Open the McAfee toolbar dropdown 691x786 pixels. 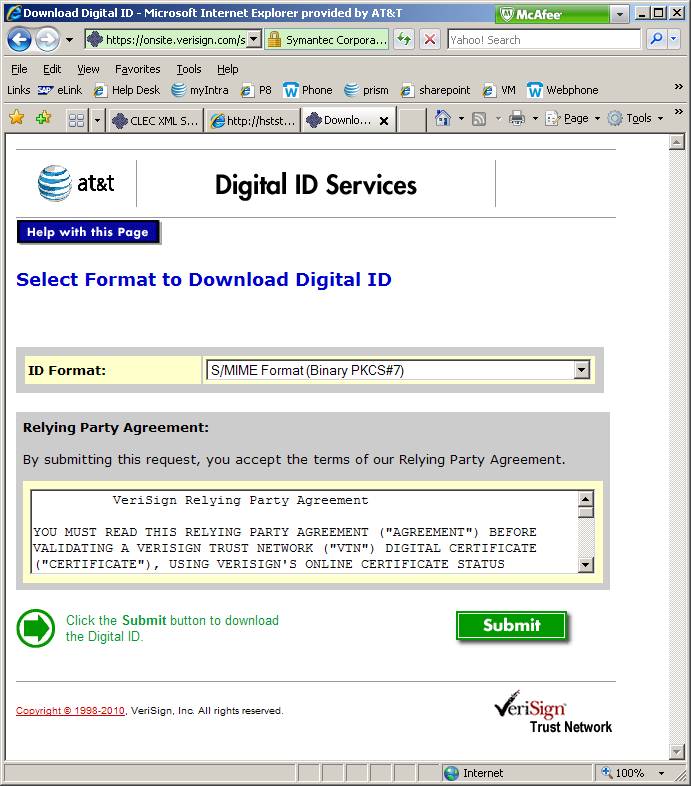pyautogui.click(x=620, y=14)
